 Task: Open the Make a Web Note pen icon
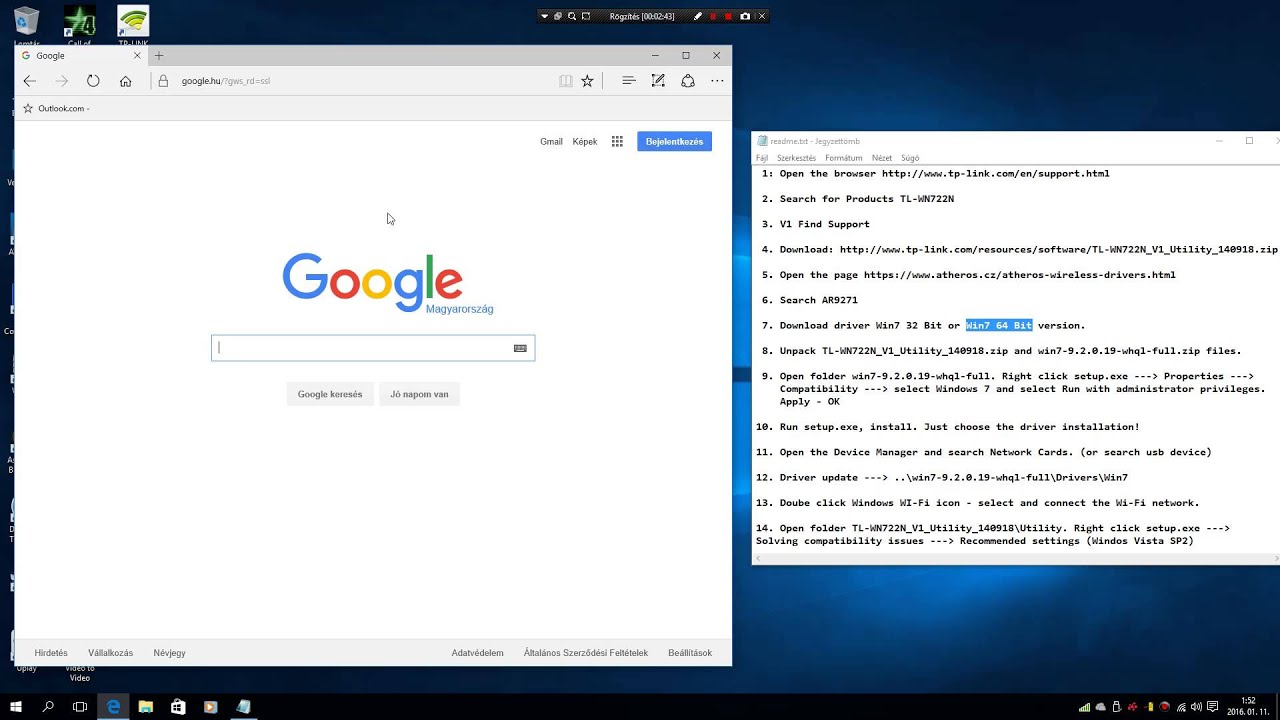pos(658,81)
